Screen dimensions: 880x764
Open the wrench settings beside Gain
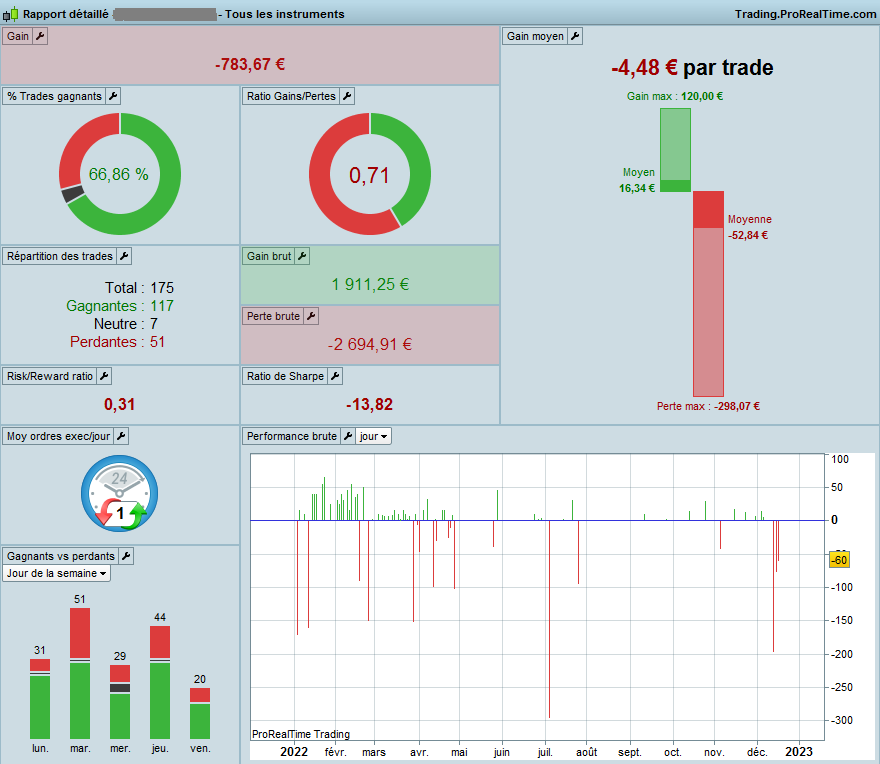40,36
